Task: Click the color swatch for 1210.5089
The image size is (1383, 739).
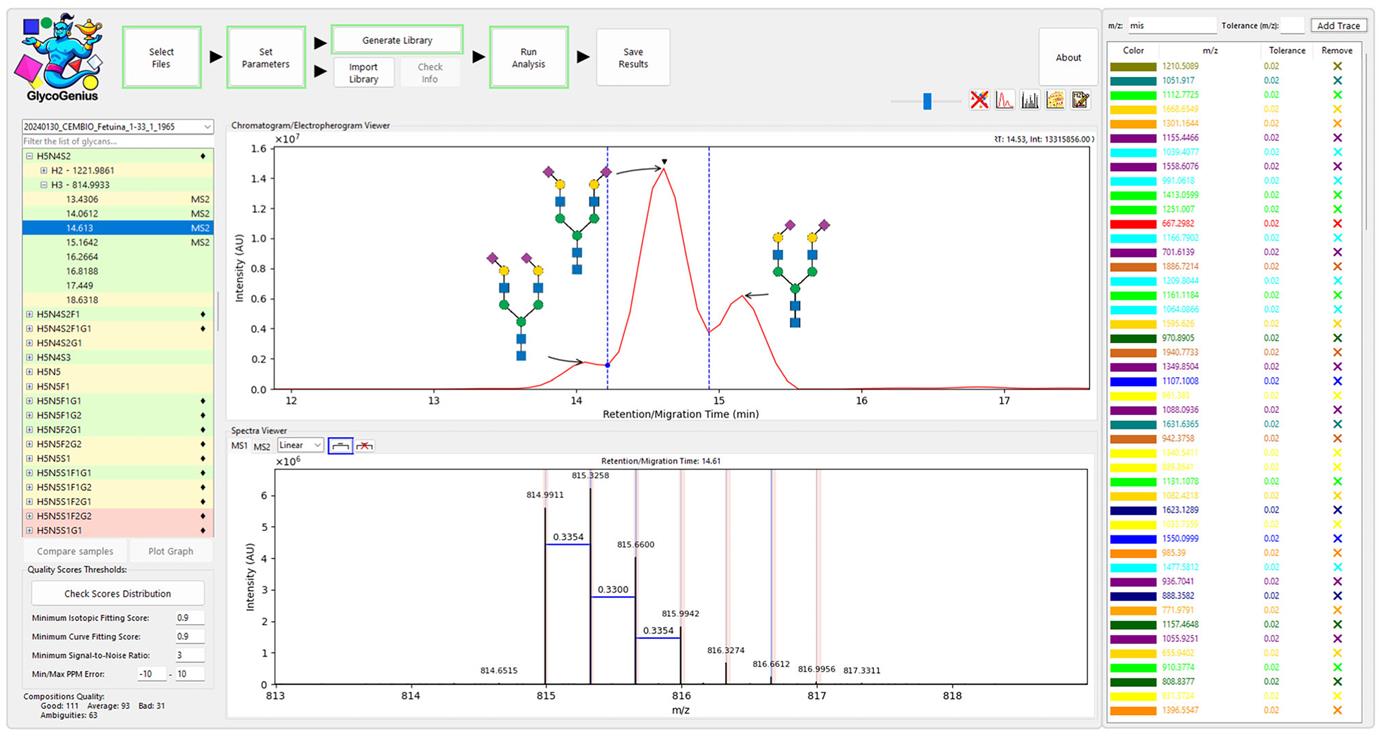Action: [1133, 66]
